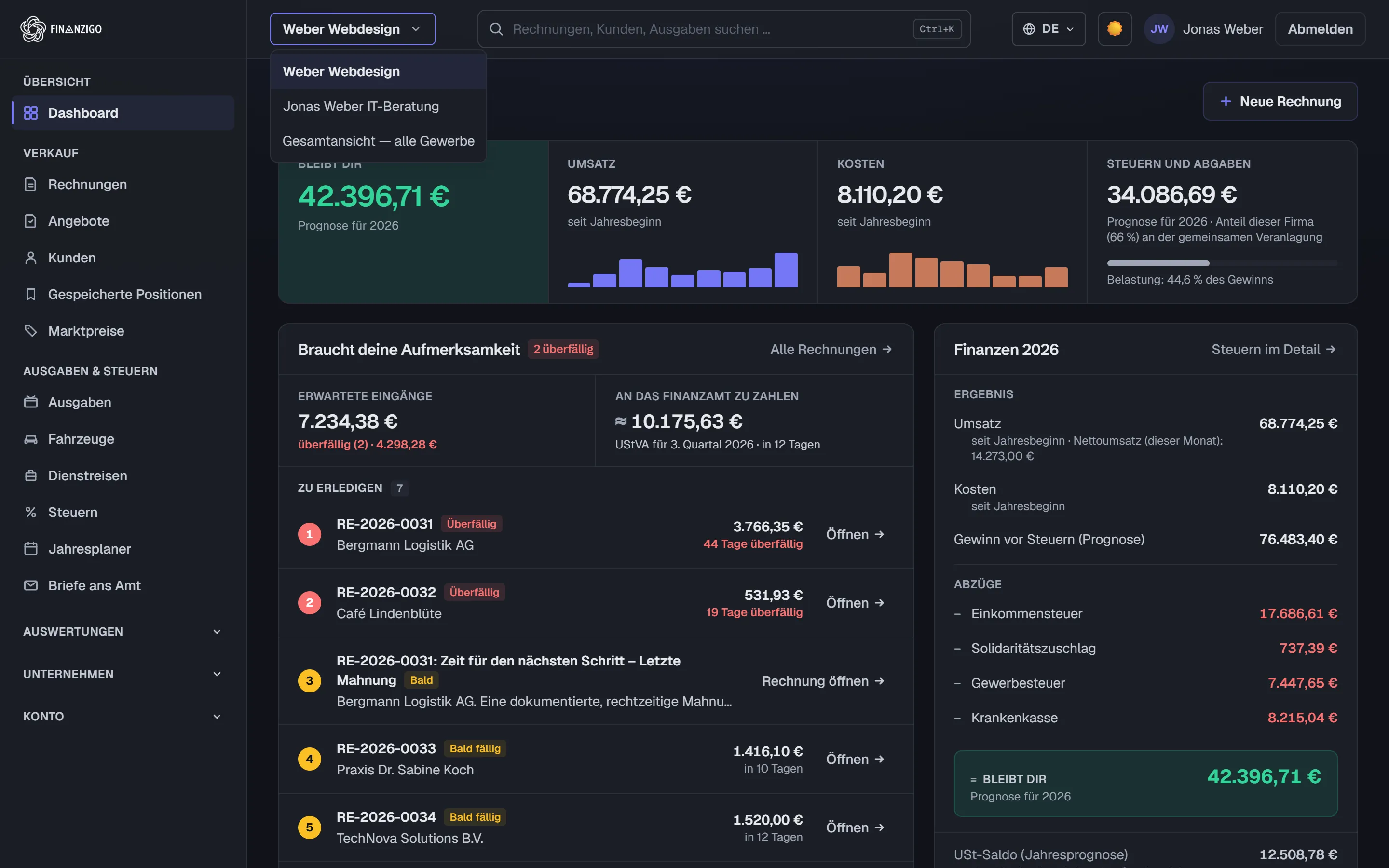Click the Rechnungen document icon
This screenshot has height=868, width=1389.
[31, 184]
